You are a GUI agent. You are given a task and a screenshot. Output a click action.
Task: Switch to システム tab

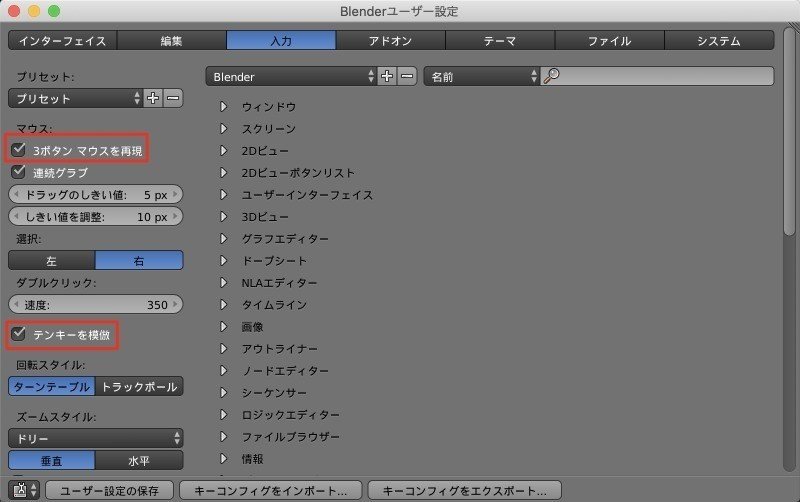(719, 40)
